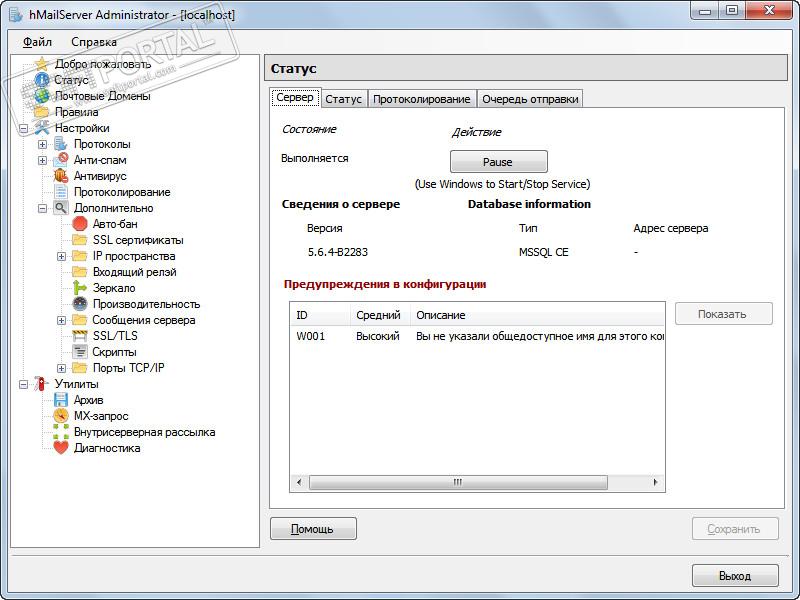The image size is (800, 600).
Task: Click the globe icon for Почтовые Домены
Action: coord(41,96)
